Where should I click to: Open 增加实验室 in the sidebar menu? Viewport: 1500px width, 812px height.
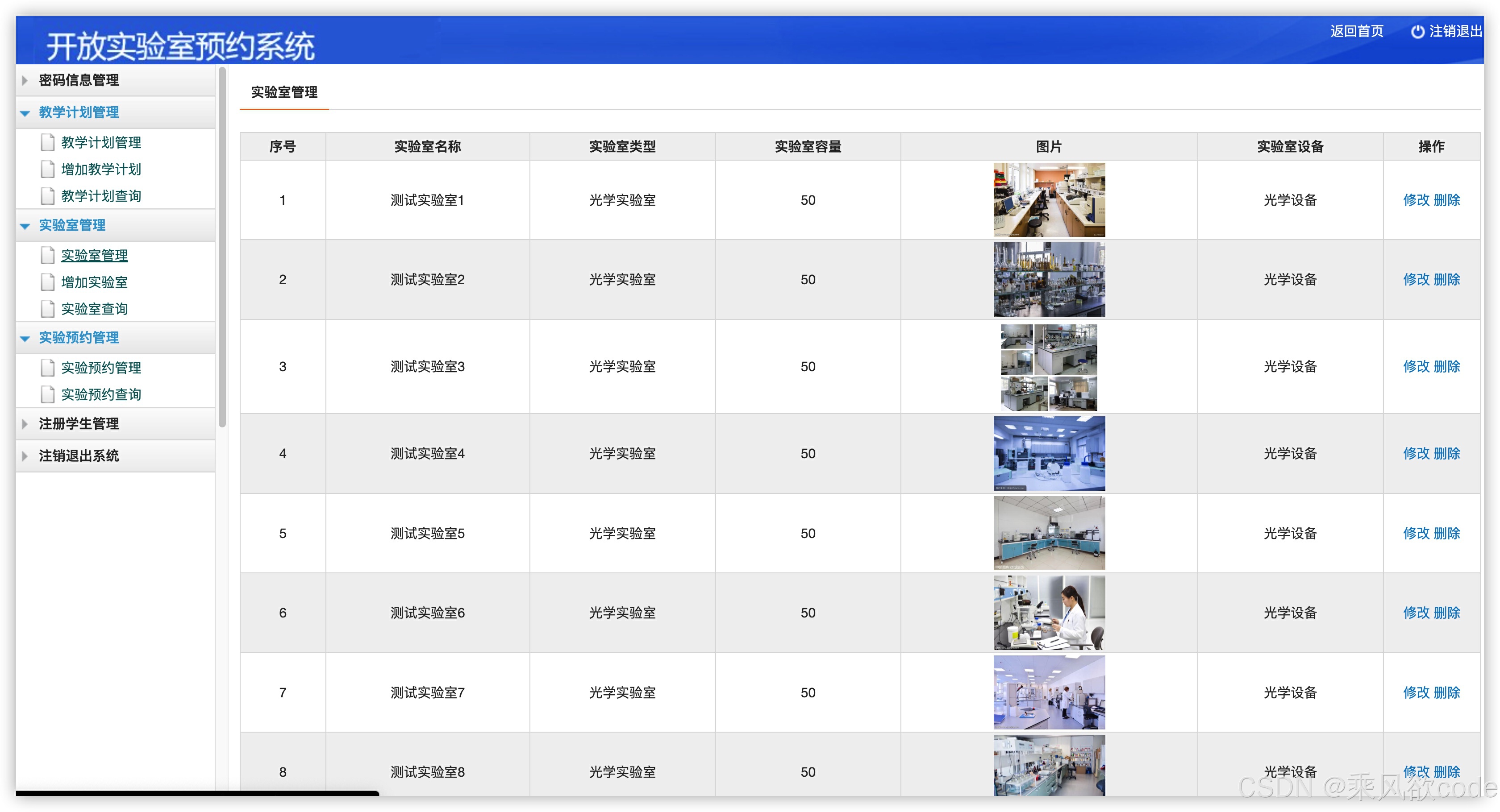(x=94, y=282)
